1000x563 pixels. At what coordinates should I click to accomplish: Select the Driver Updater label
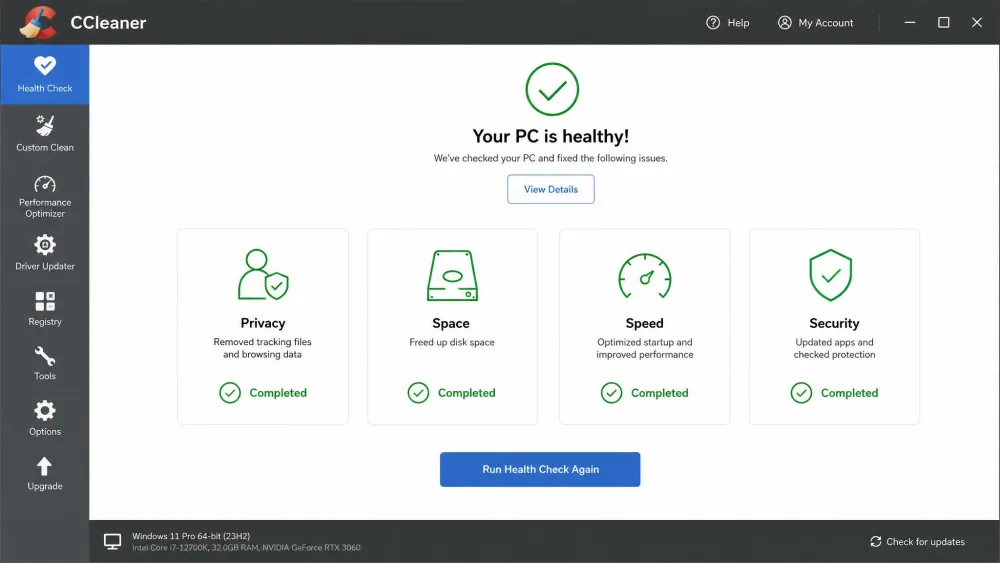point(45,266)
